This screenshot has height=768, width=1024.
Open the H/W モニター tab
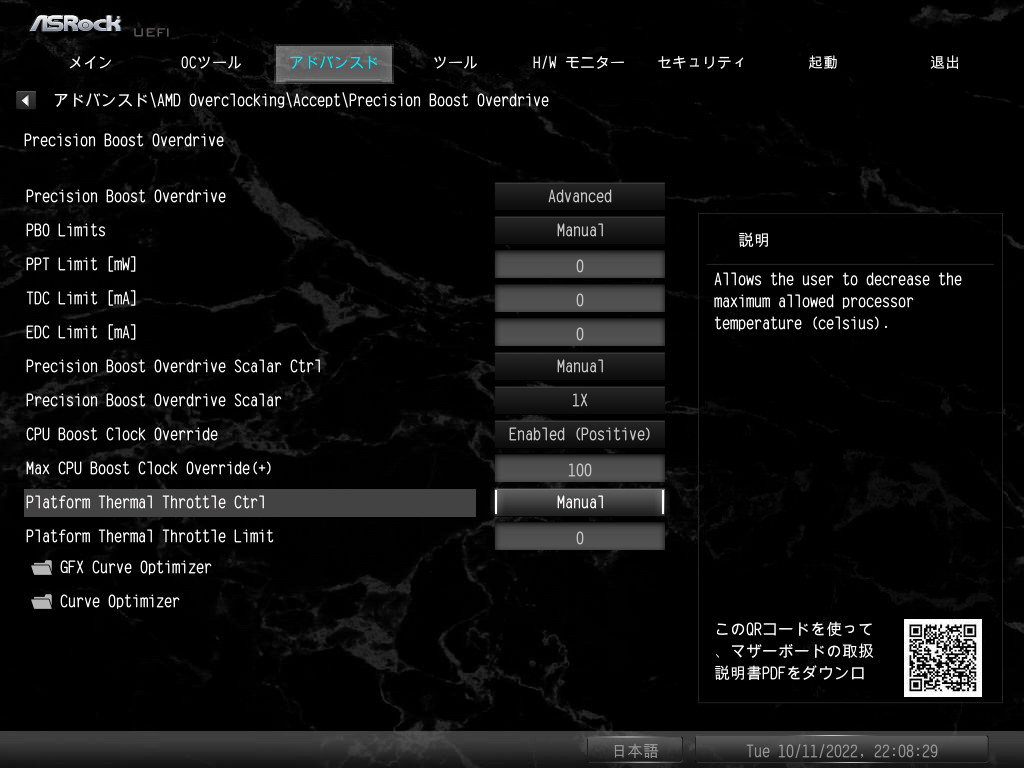pos(578,63)
